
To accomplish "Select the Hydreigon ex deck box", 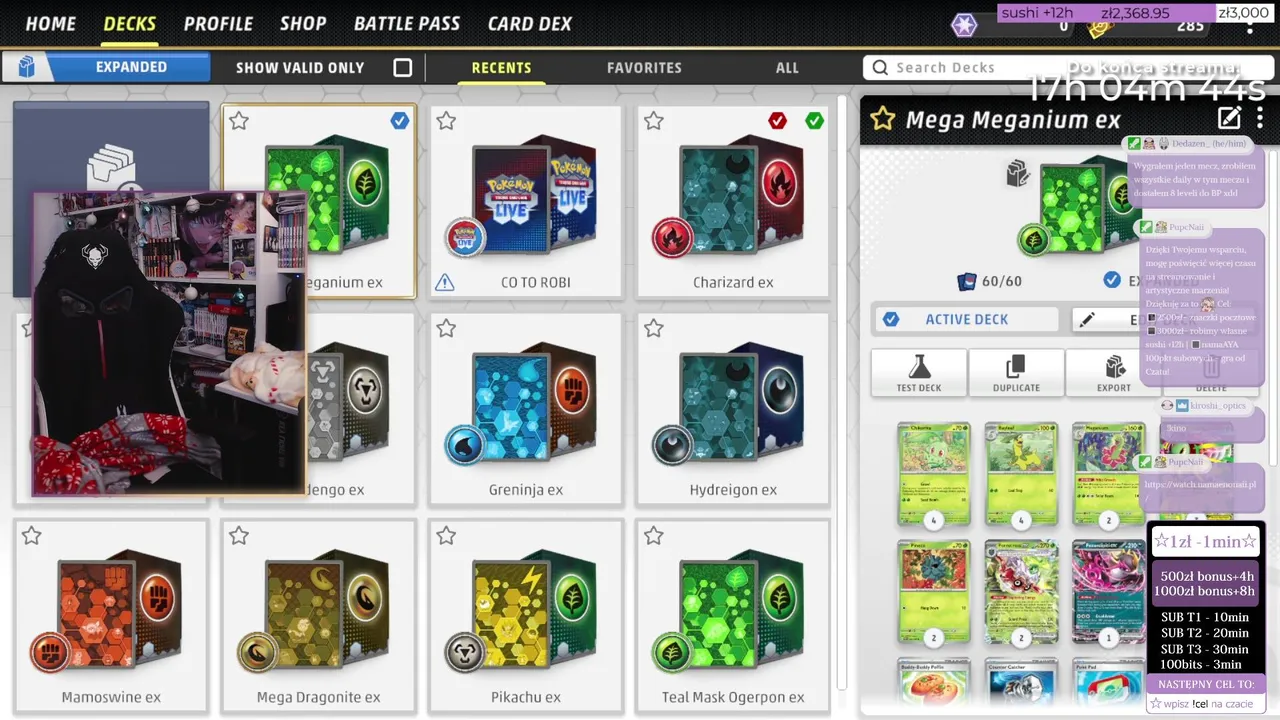I will point(733,407).
